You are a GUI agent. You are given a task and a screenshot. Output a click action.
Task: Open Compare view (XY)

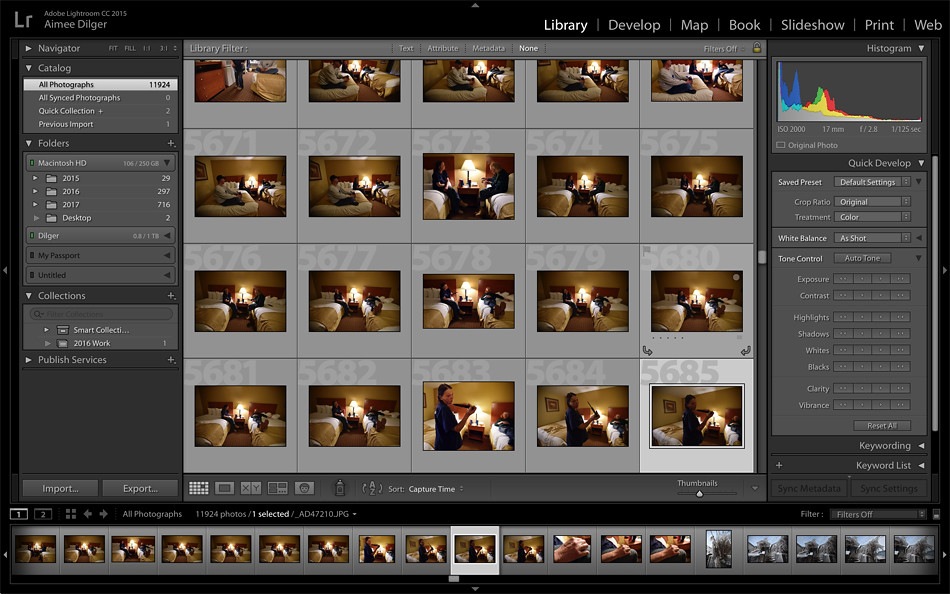tap(251, 488)
